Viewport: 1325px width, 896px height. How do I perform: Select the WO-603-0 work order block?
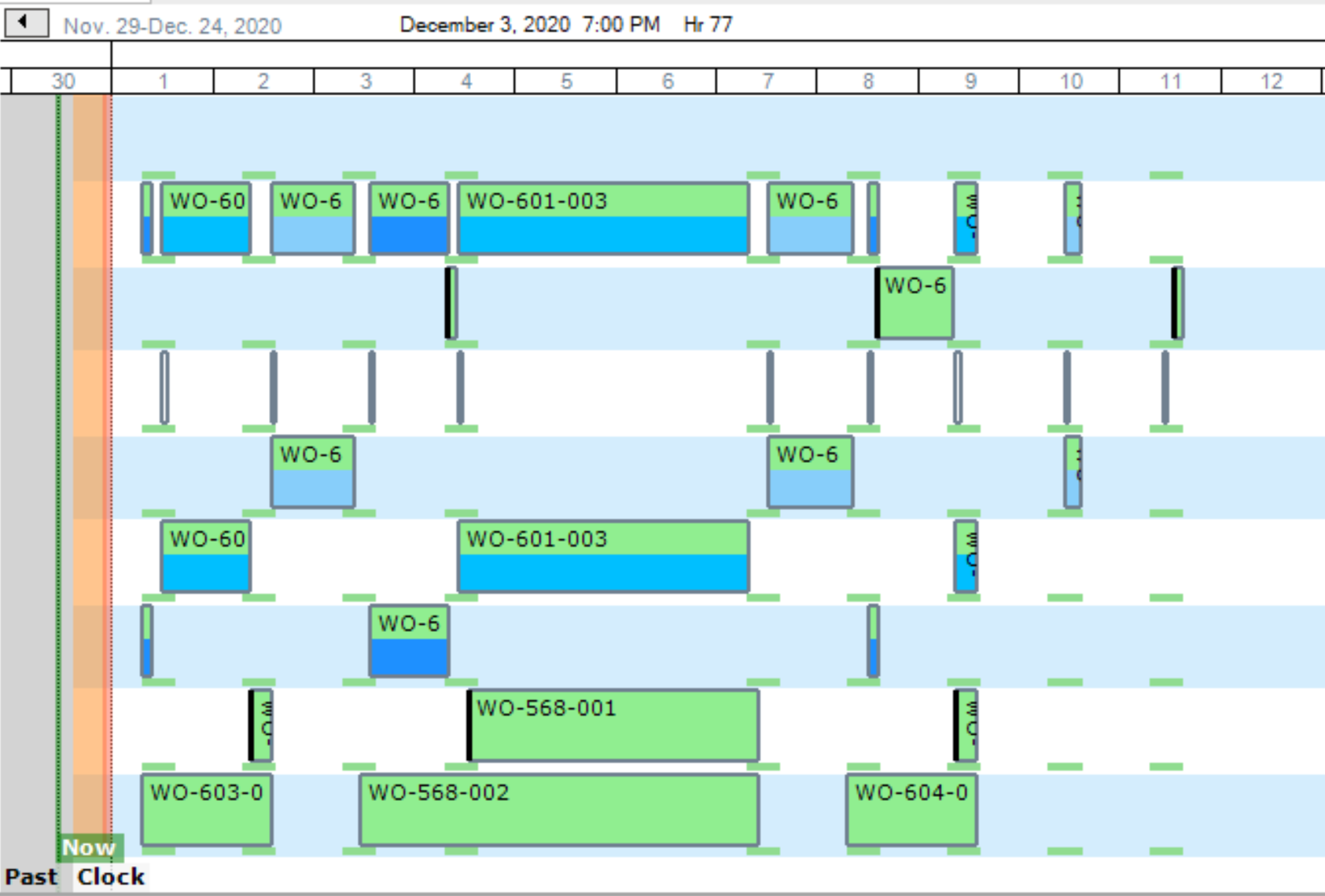[x=206, y=810]
